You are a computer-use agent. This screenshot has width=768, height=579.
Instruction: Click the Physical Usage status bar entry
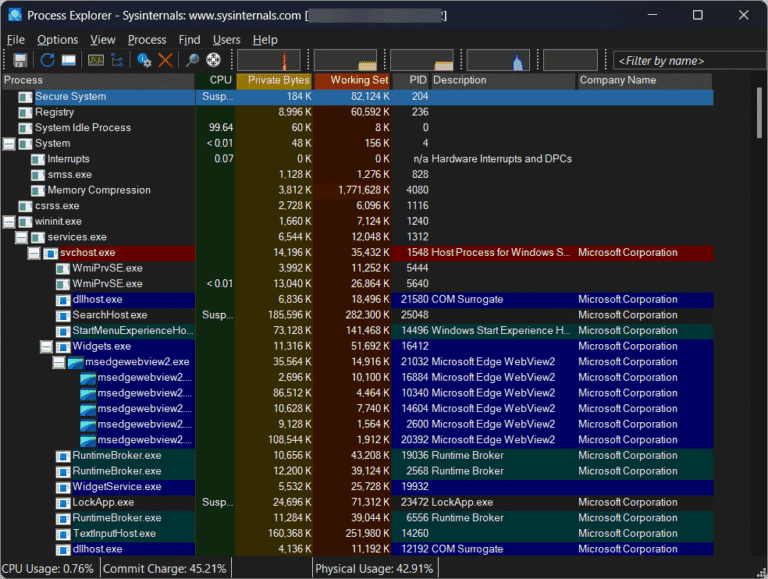point(375,569)
